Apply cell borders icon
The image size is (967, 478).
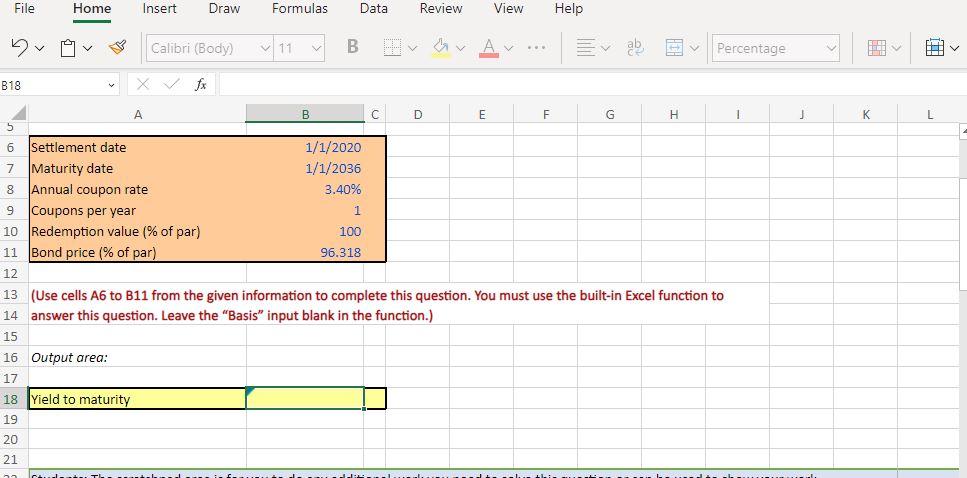click(x=392, y=48)
